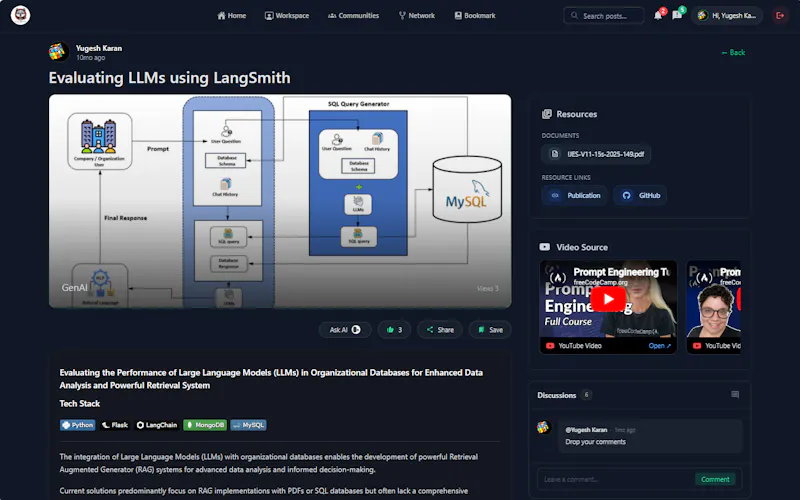Viewport: 800px width, 500px height.
Task: Click the Discussions panel comment icon
Action: click(x=735, y=394)
